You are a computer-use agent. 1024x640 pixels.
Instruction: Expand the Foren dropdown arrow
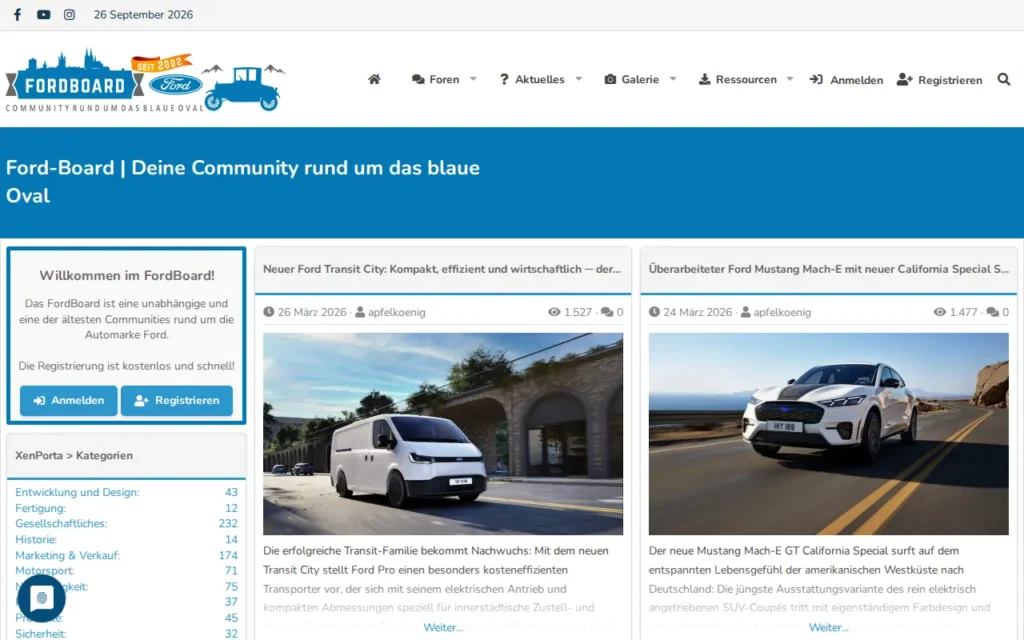pos(473,79)
